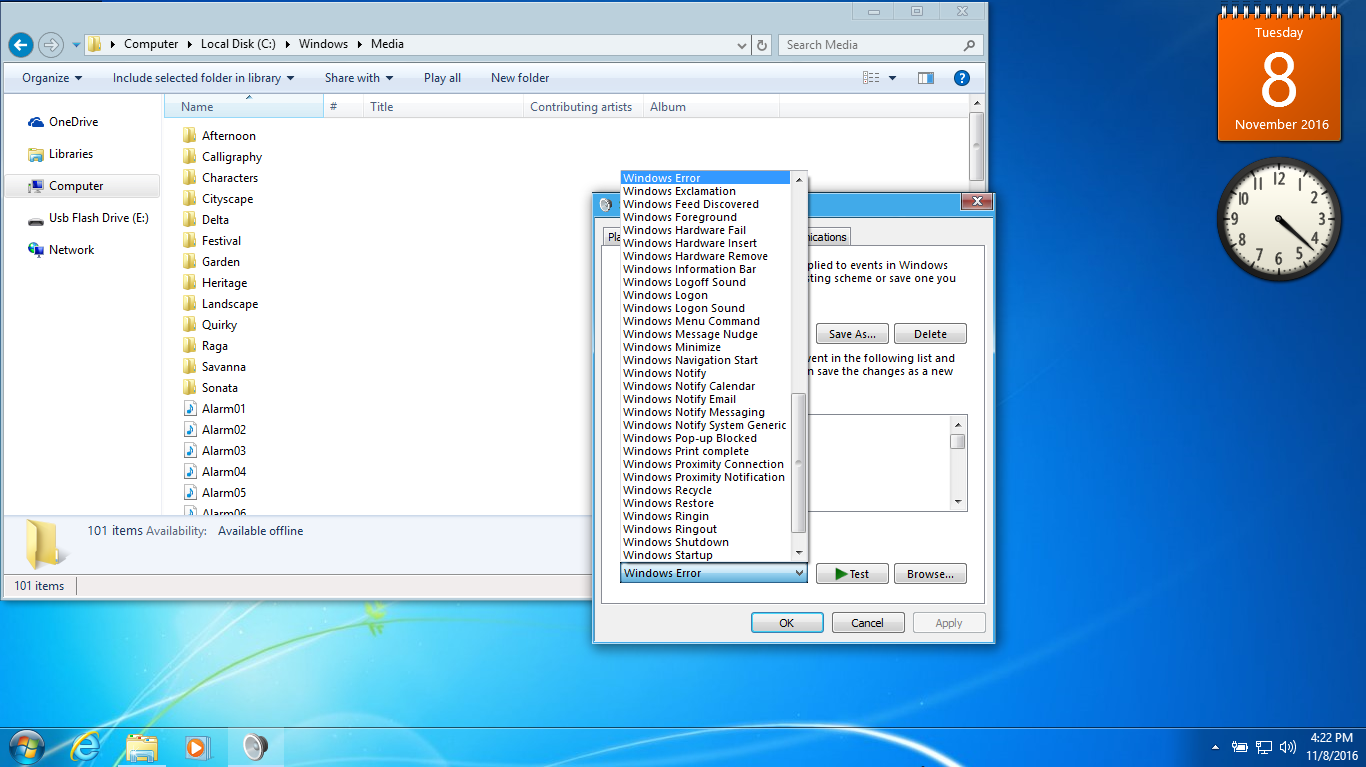Open Internet Explorer from the taskbar
This screenshot has width=1366, height=767.
85,746
